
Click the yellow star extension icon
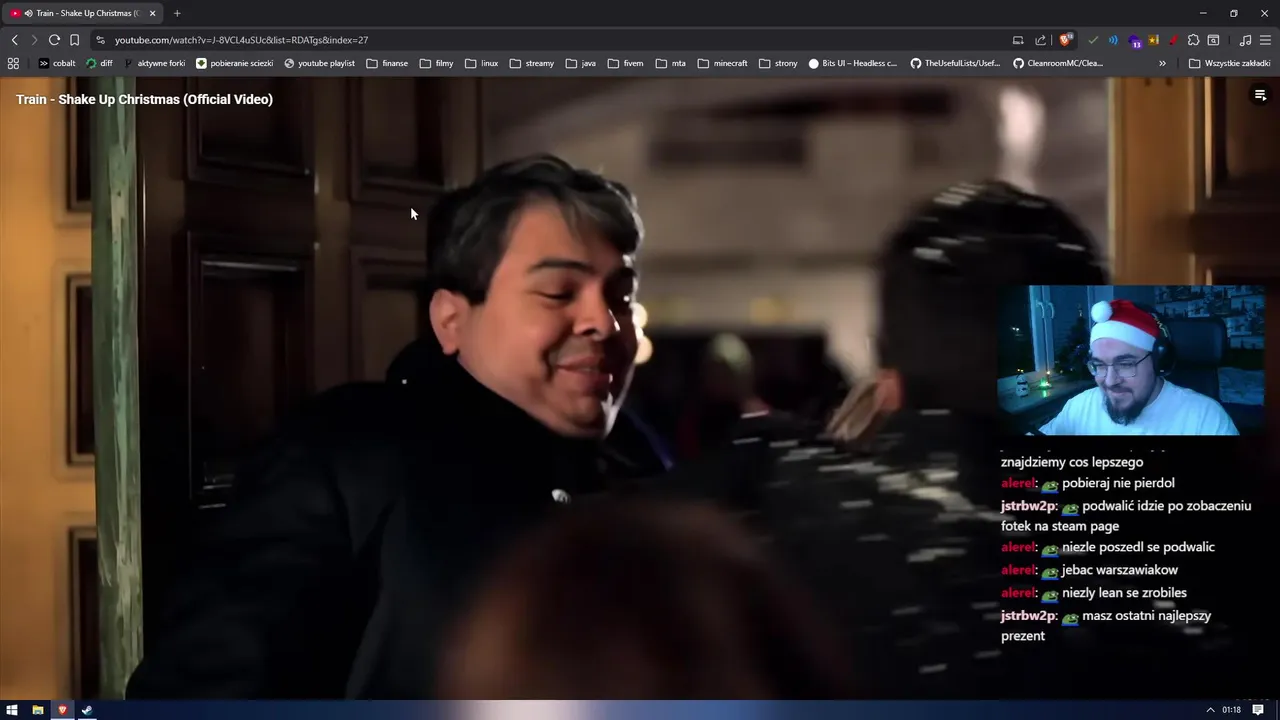[1153, 40]
